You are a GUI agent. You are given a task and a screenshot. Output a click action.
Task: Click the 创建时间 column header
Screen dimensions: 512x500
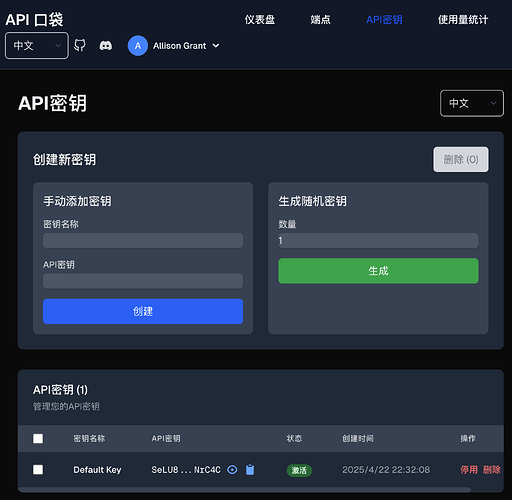(358, 438)
